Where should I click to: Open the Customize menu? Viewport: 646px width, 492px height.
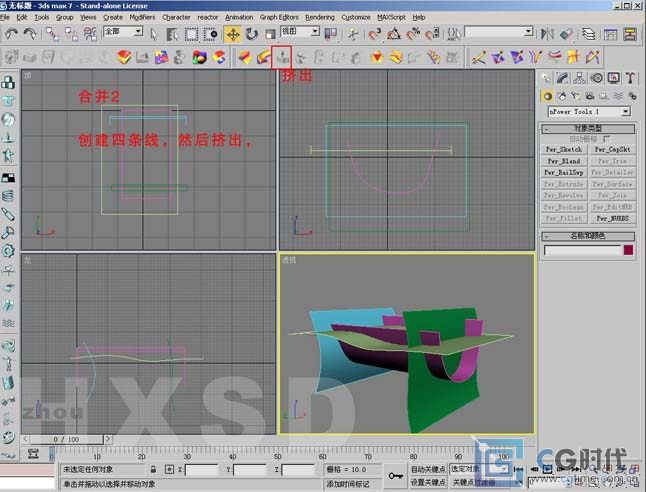point(356,17)
